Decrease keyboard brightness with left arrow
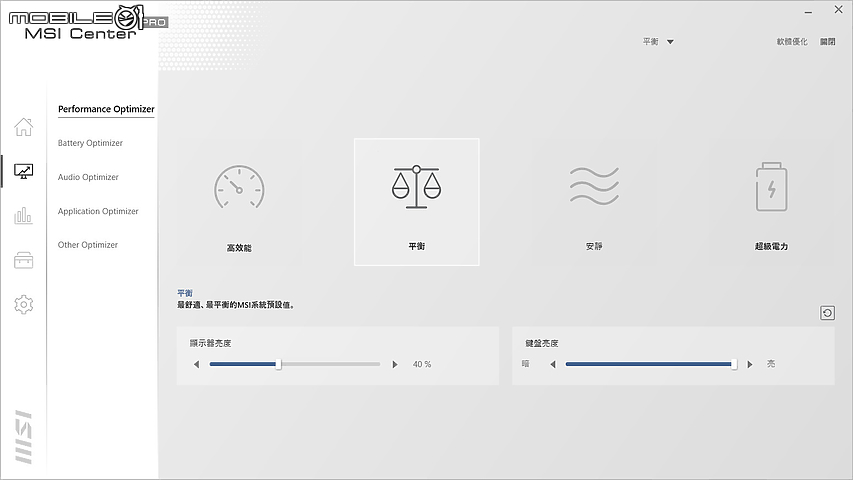 [553, 364]
